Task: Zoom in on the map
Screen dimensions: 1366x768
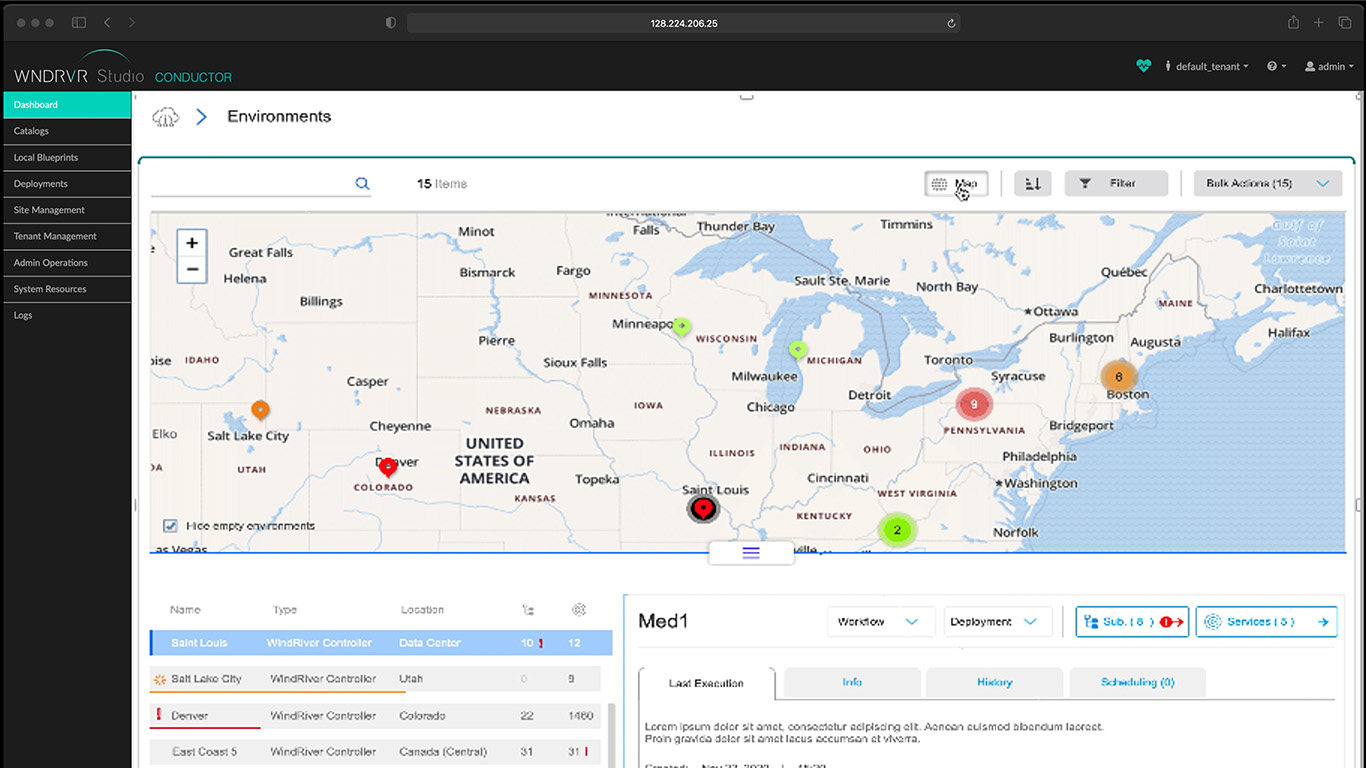Action: [192, 243]
